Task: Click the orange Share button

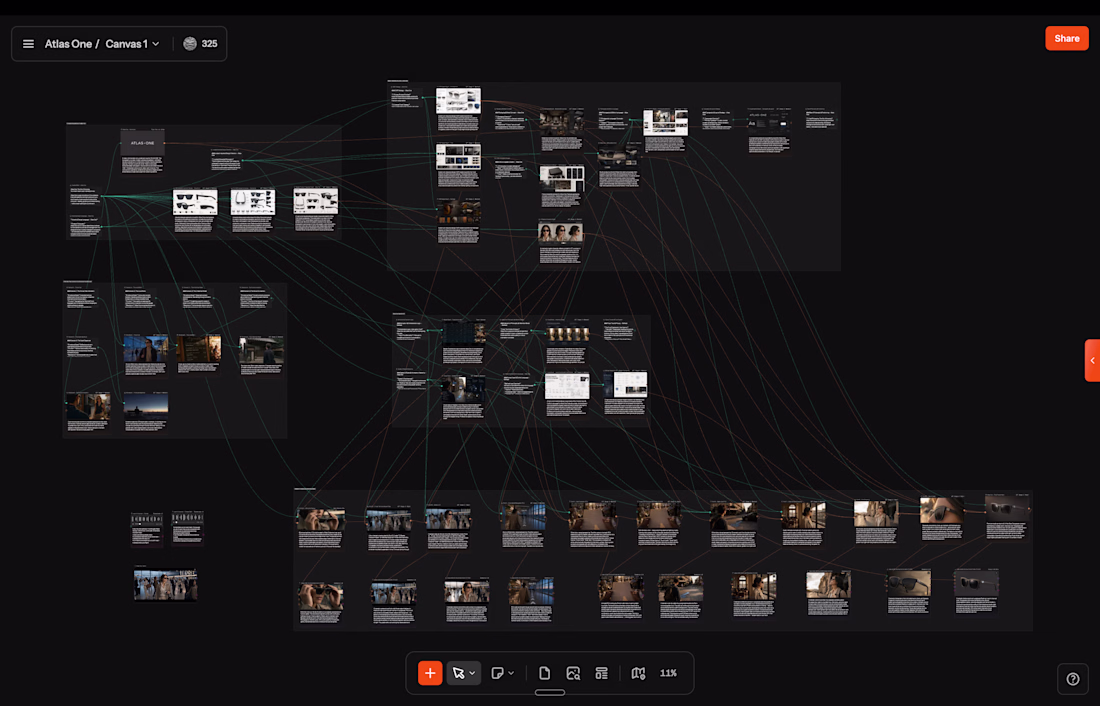Action: [x=1066, y=39]
